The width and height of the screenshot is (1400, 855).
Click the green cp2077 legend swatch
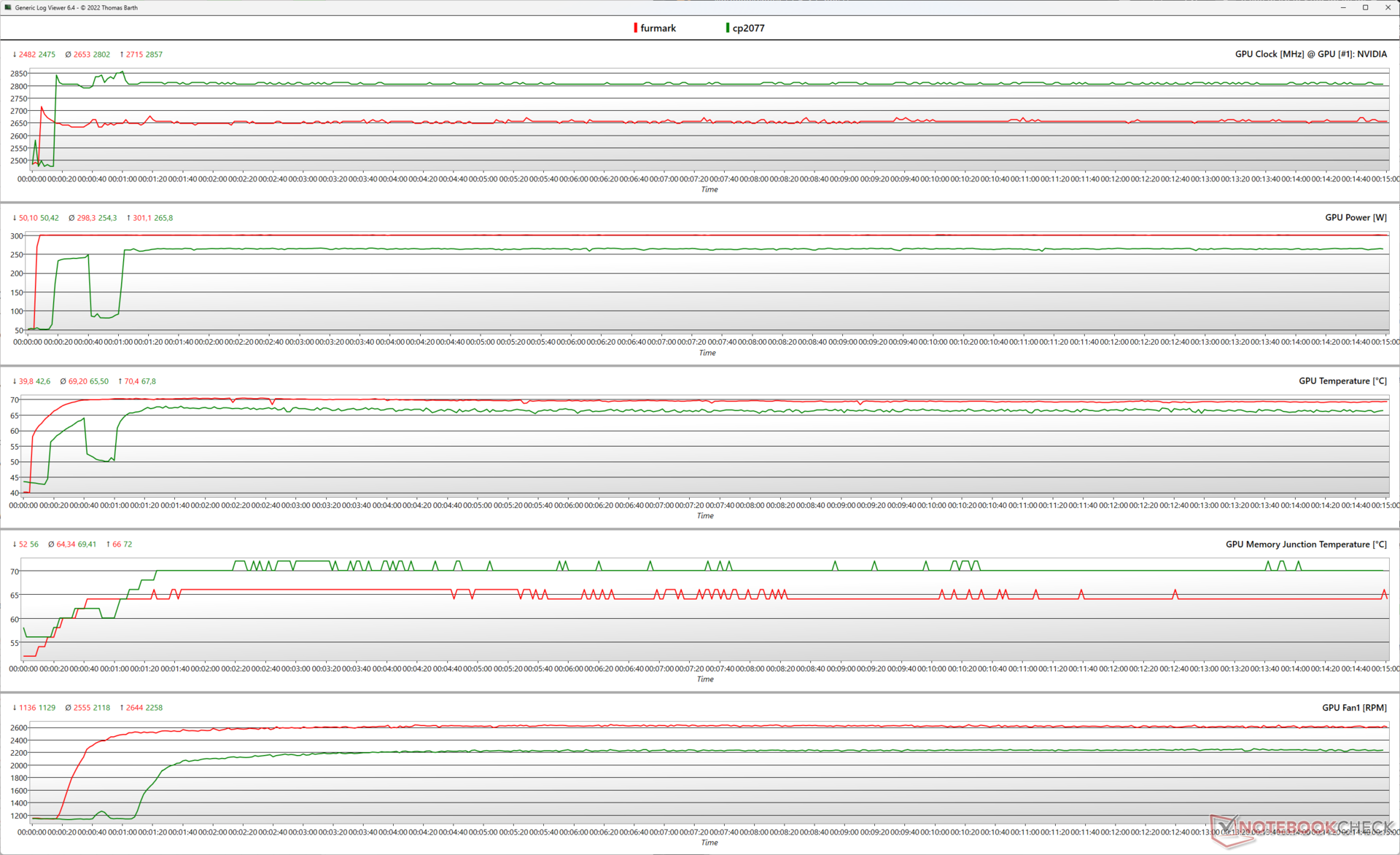coord(727,28)
